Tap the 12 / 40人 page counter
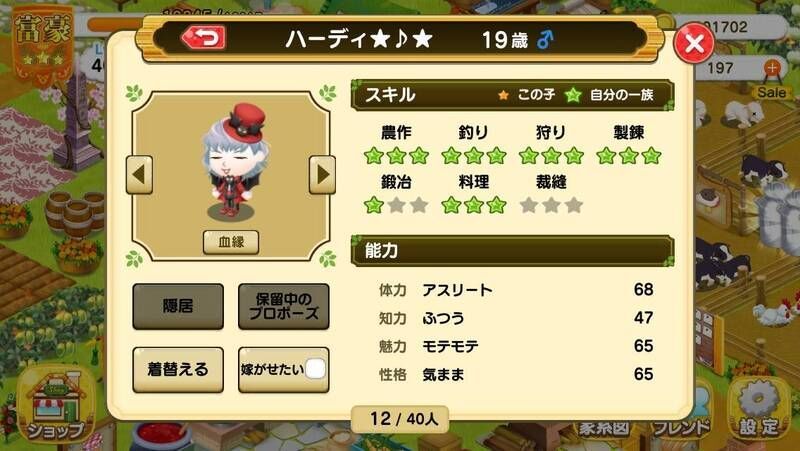 point(401,419)
